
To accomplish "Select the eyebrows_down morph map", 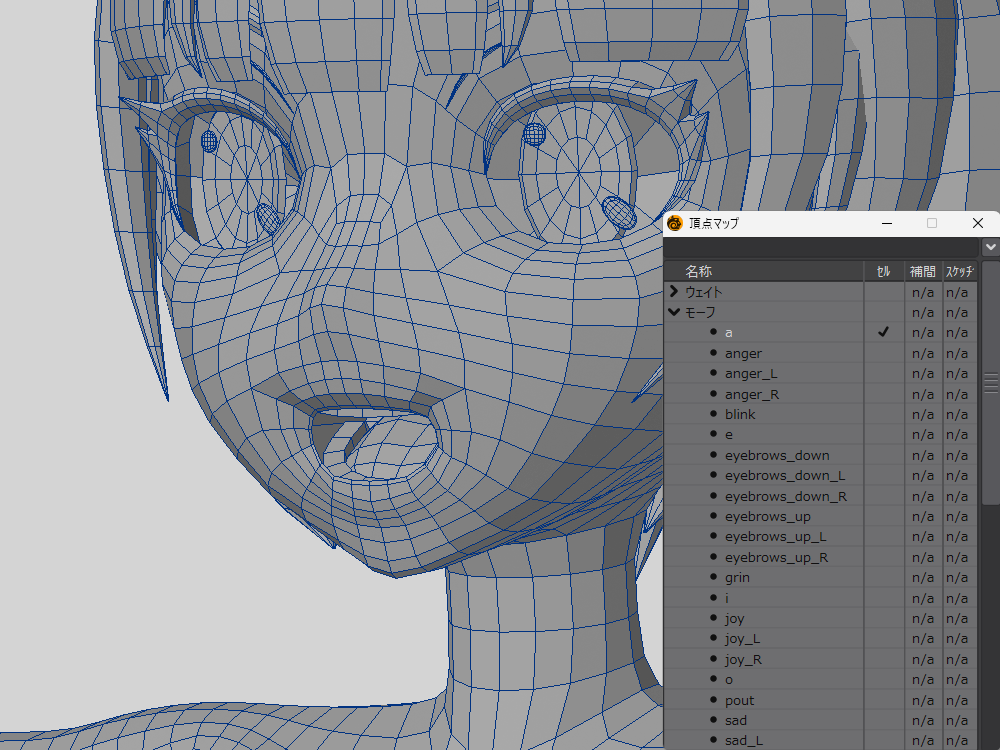I will 777,455.
